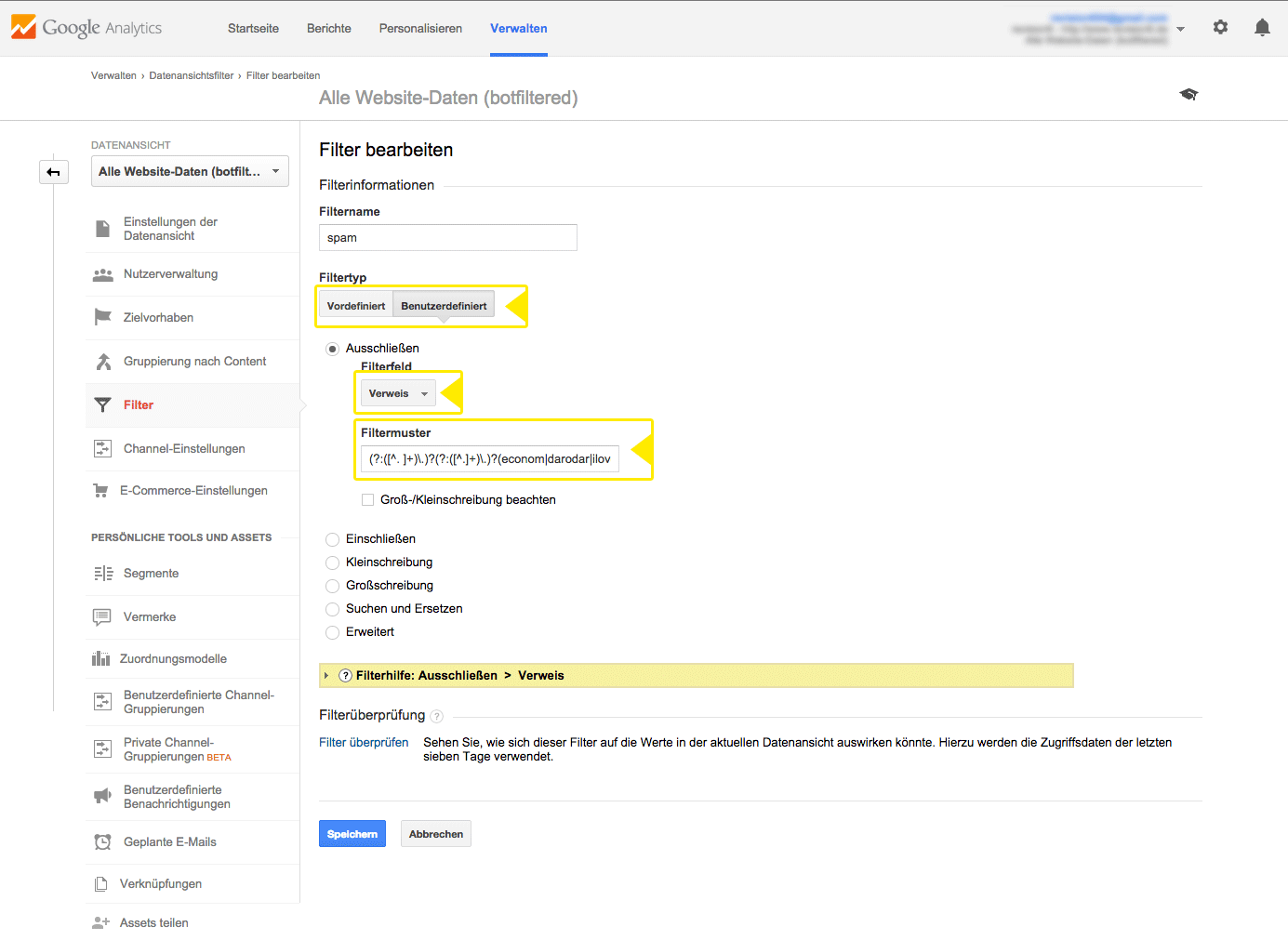This screenshot has height=940, width=1288.
Task: Select the Suchen und Ersetzen radio option
Action: click(332, 609)
